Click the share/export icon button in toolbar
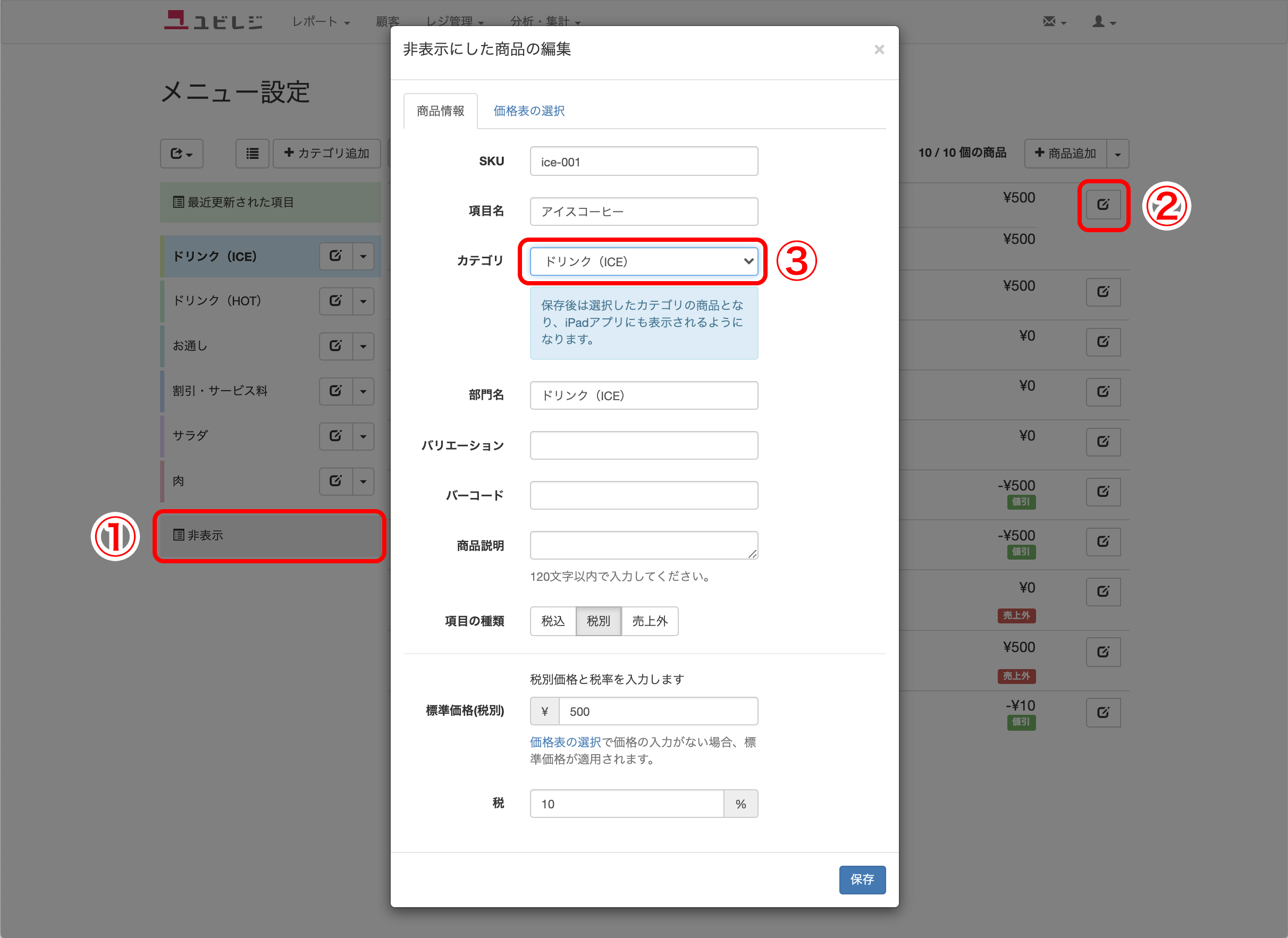 [x=181, y=153]
